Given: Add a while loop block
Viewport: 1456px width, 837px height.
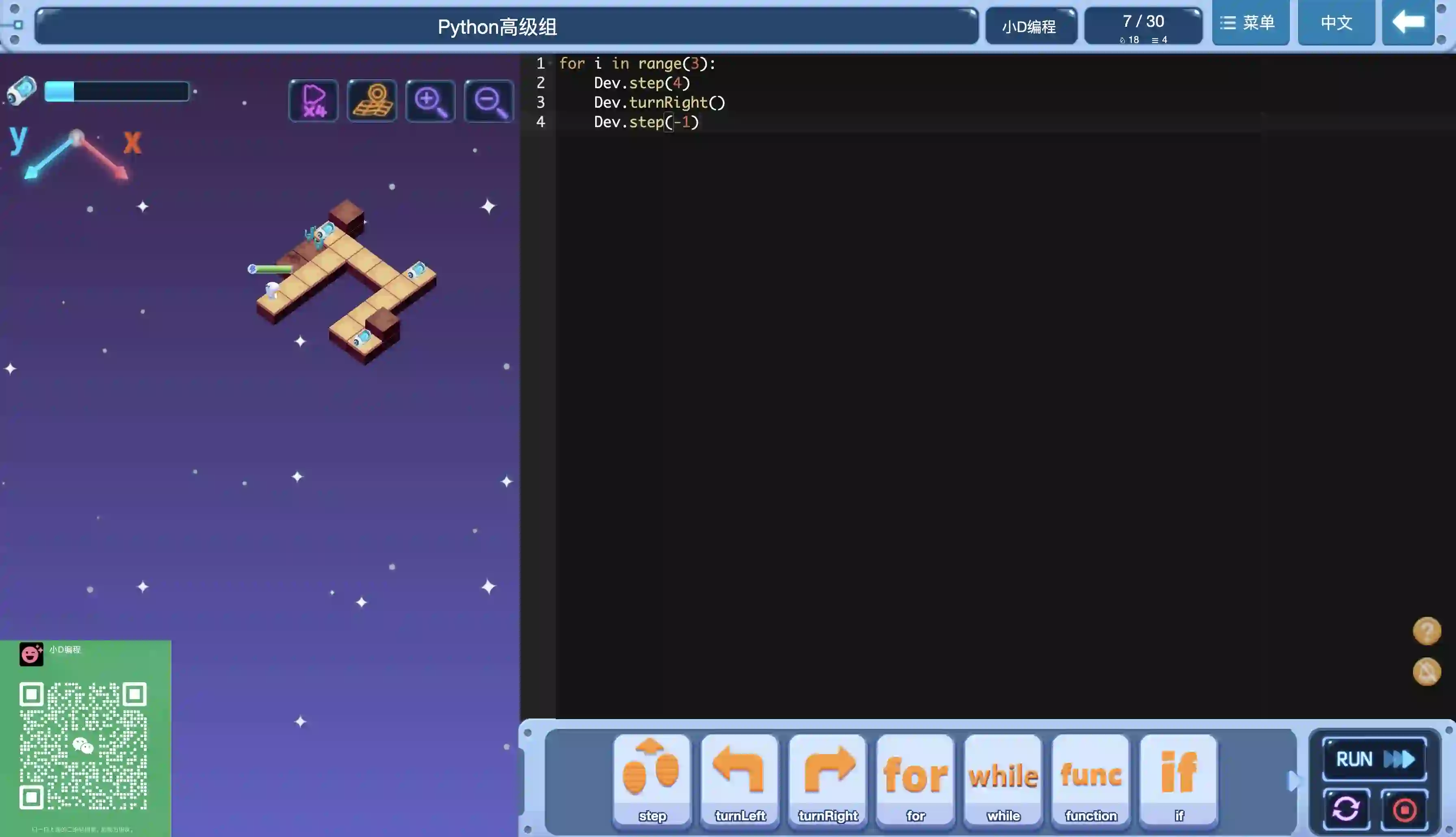Looking at the screenshot, I should pos(1003,779).
